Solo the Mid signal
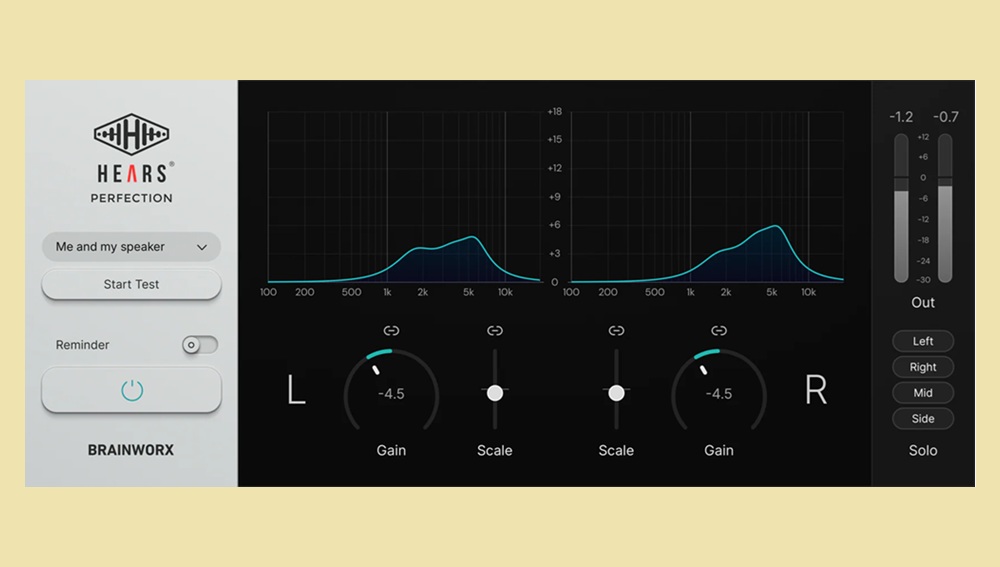Image resolution: width=1000 pixels, height=567 pixels. click(x=923, y=393)
